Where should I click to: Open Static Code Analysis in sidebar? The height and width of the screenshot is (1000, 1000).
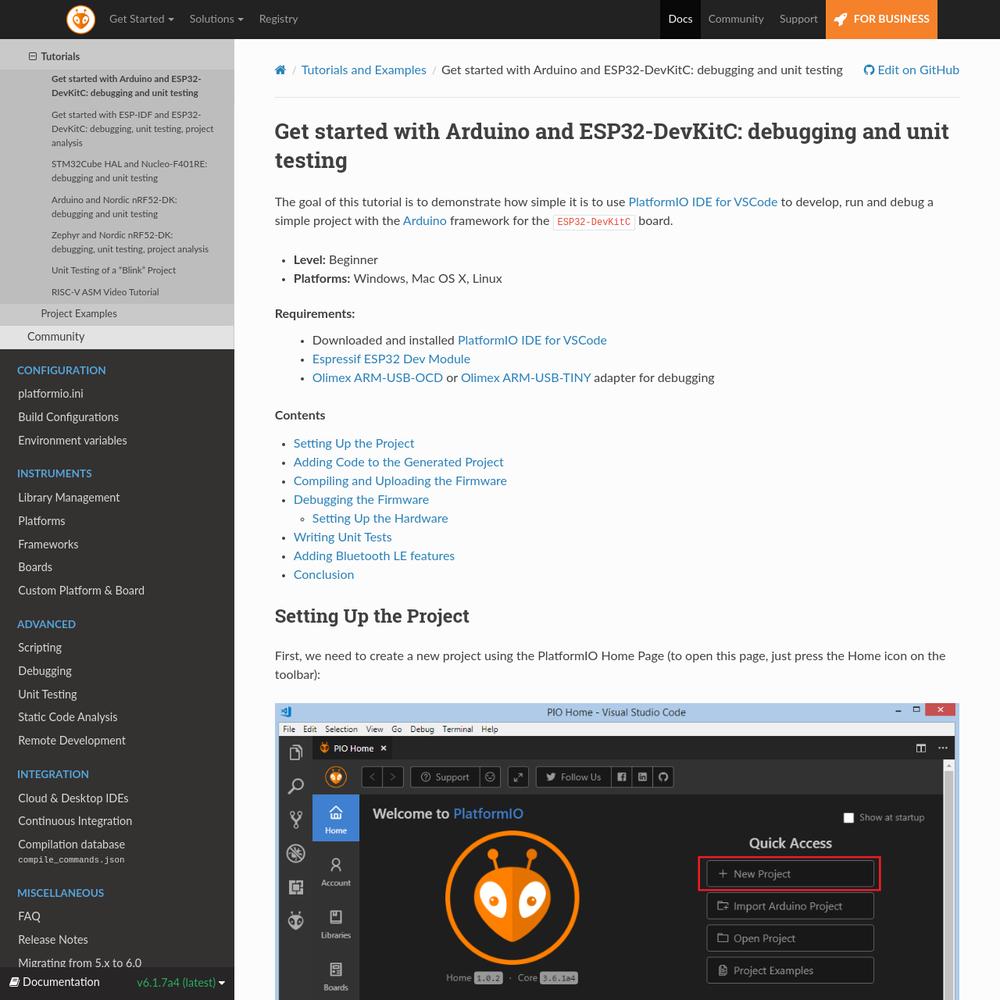coord(68,717)
